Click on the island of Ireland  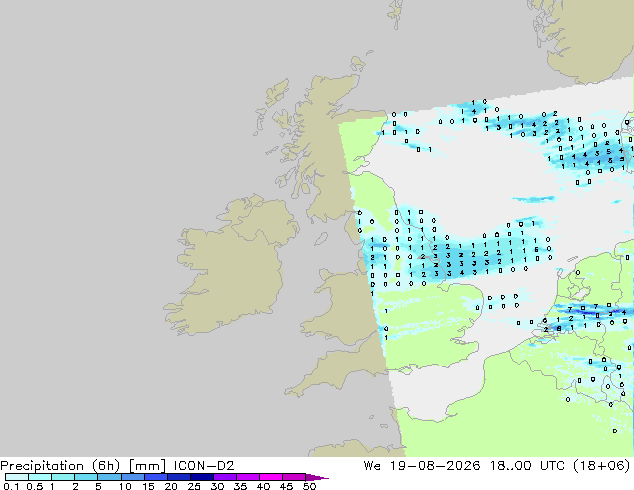(x=232, y=267)
